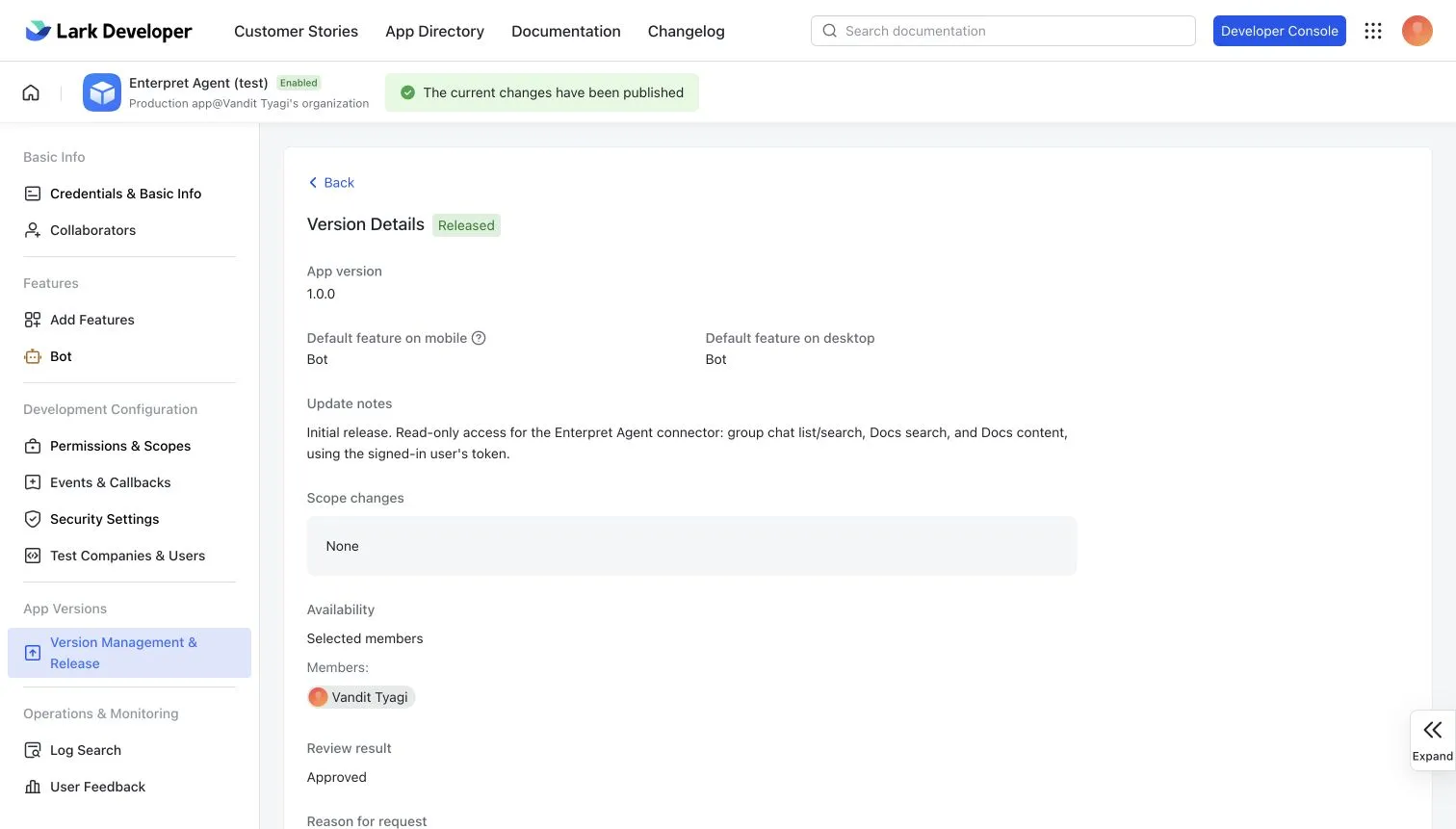Click the Enterpret Agent app cube icon
This screenshot has width=1456, height=829.
click(102, 92)
